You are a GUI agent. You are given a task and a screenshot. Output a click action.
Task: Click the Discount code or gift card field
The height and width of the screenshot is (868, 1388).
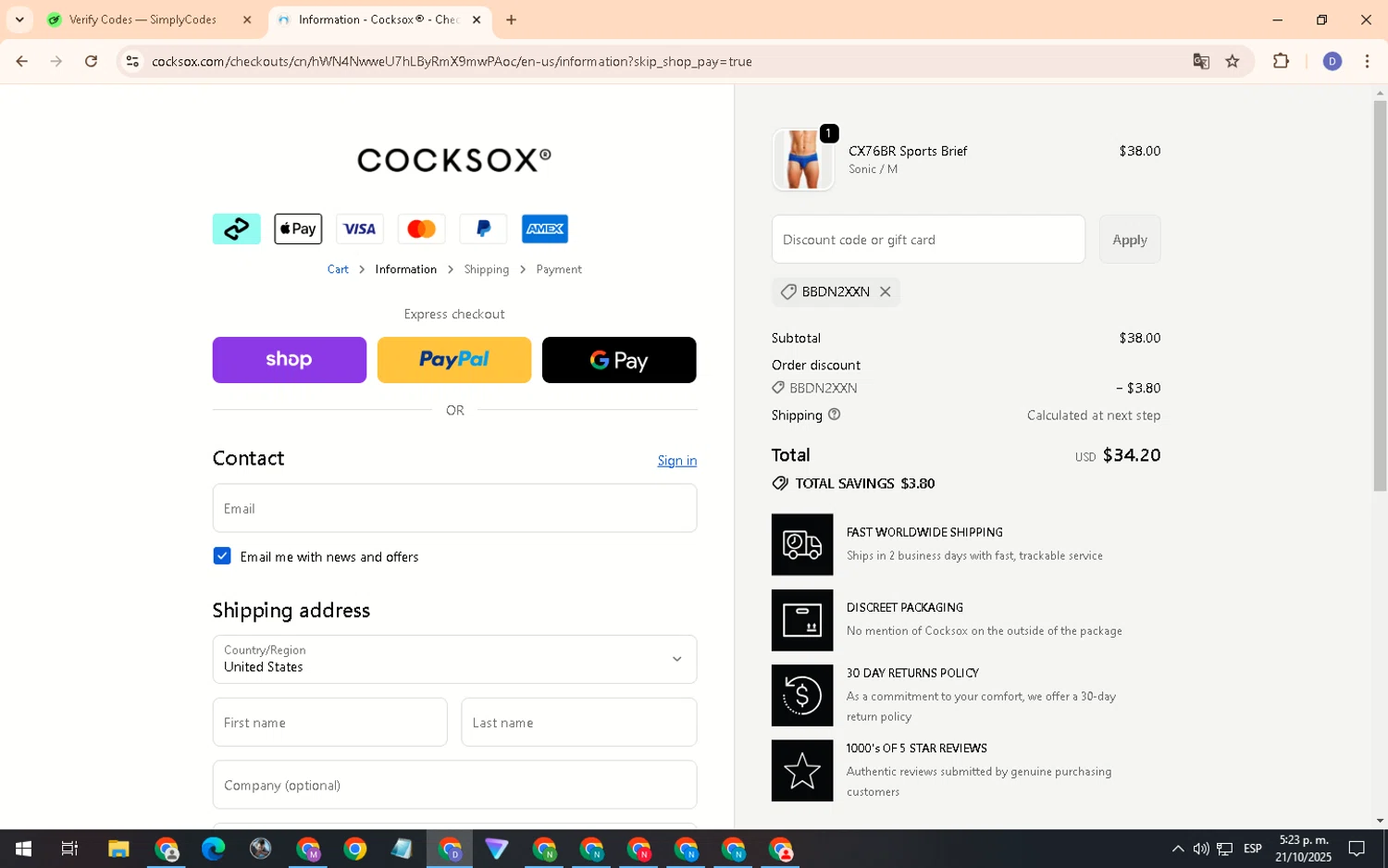(928, 240)
